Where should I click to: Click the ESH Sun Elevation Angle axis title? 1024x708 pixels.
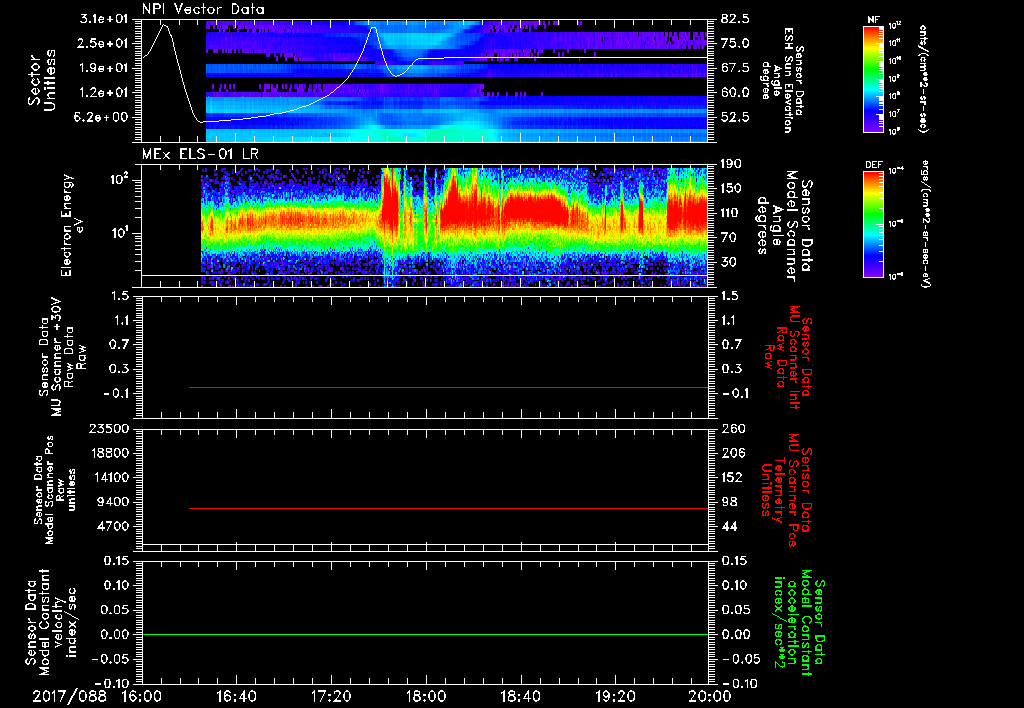(x=782, y=80)
